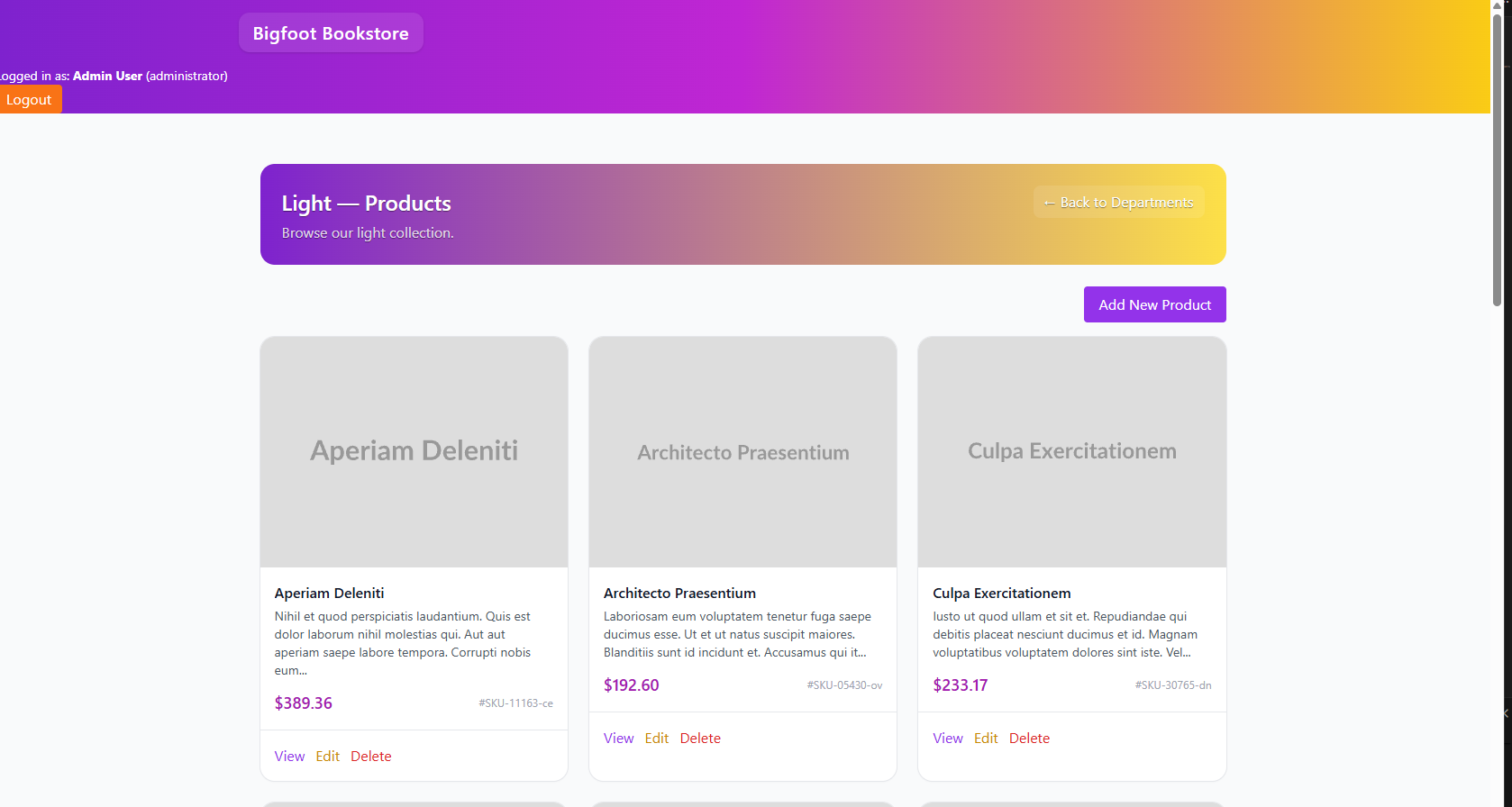Click Add New Product button
The width and height of the screenshot is (1512, 807).
1154,304
